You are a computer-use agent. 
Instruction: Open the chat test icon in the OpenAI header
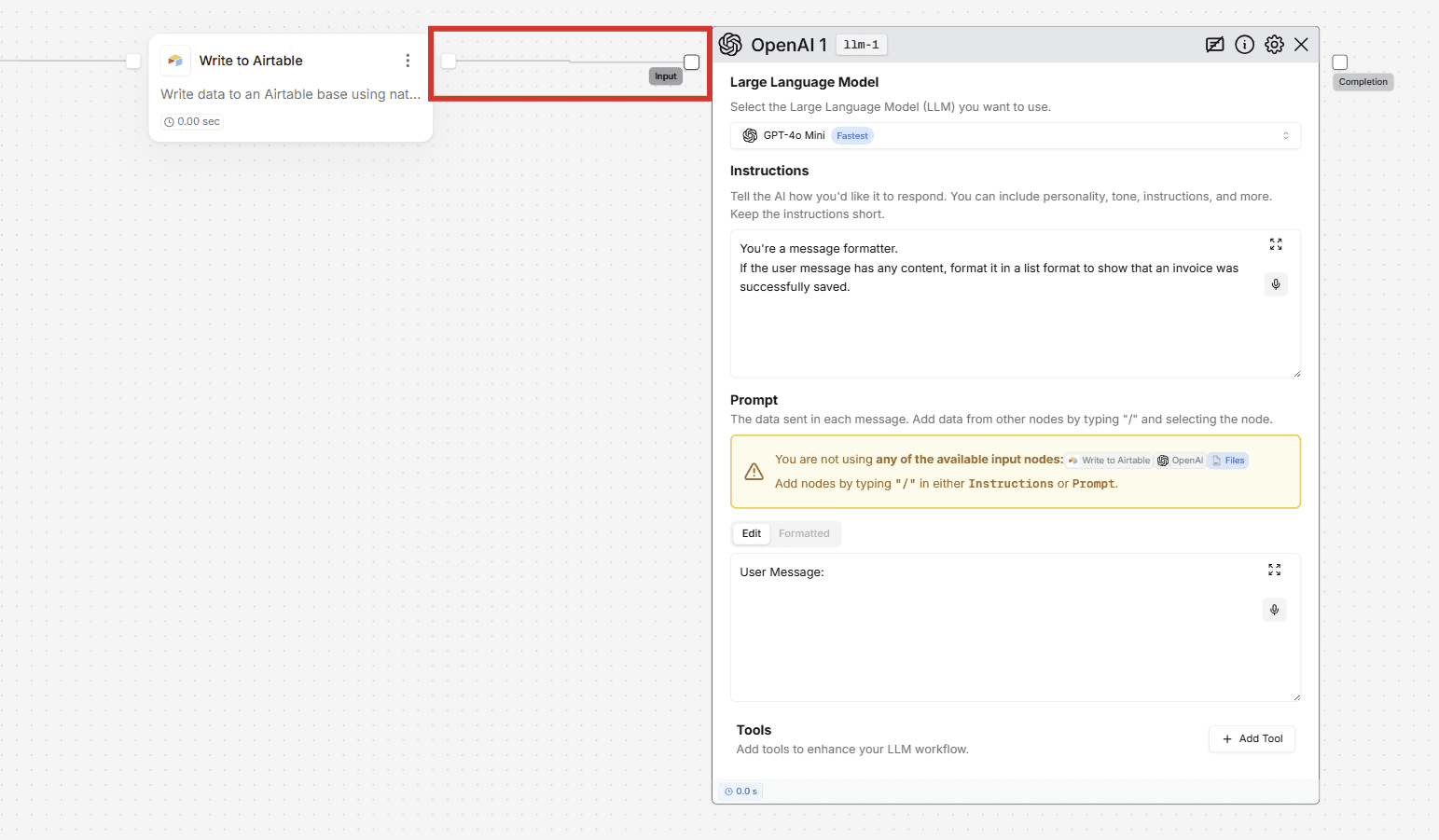(x=1214, y=45)
